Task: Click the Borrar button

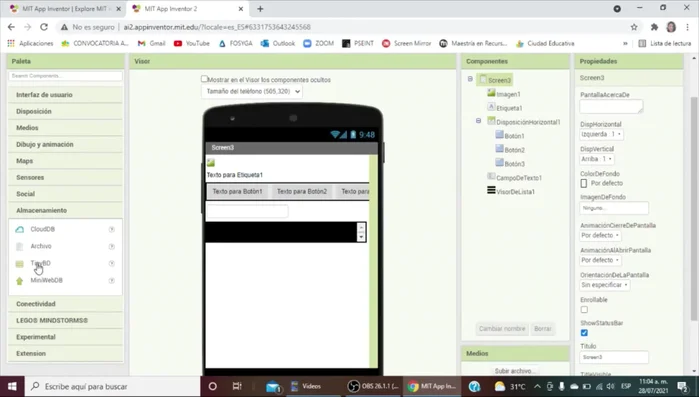Action: [543, 329]
